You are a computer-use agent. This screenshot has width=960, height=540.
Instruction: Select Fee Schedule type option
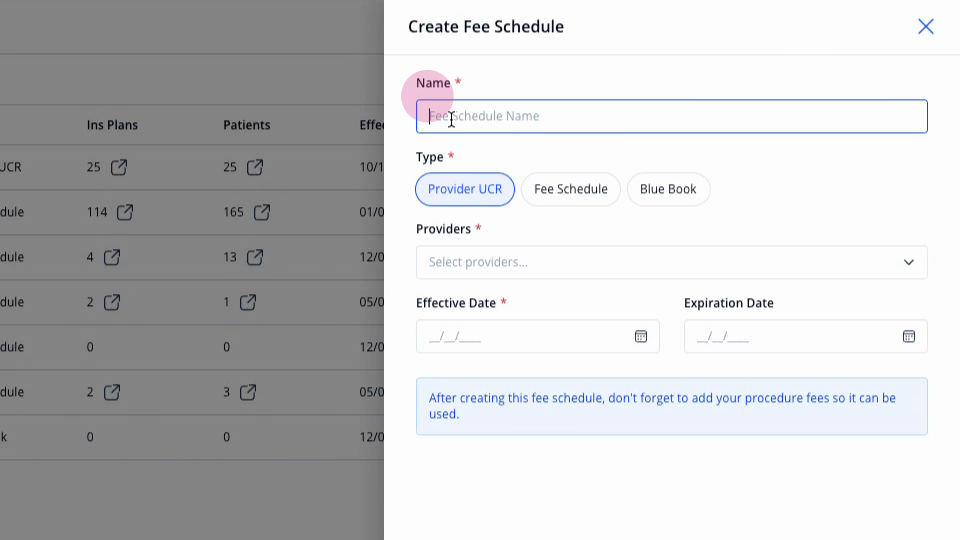click(x=571, y=189)
